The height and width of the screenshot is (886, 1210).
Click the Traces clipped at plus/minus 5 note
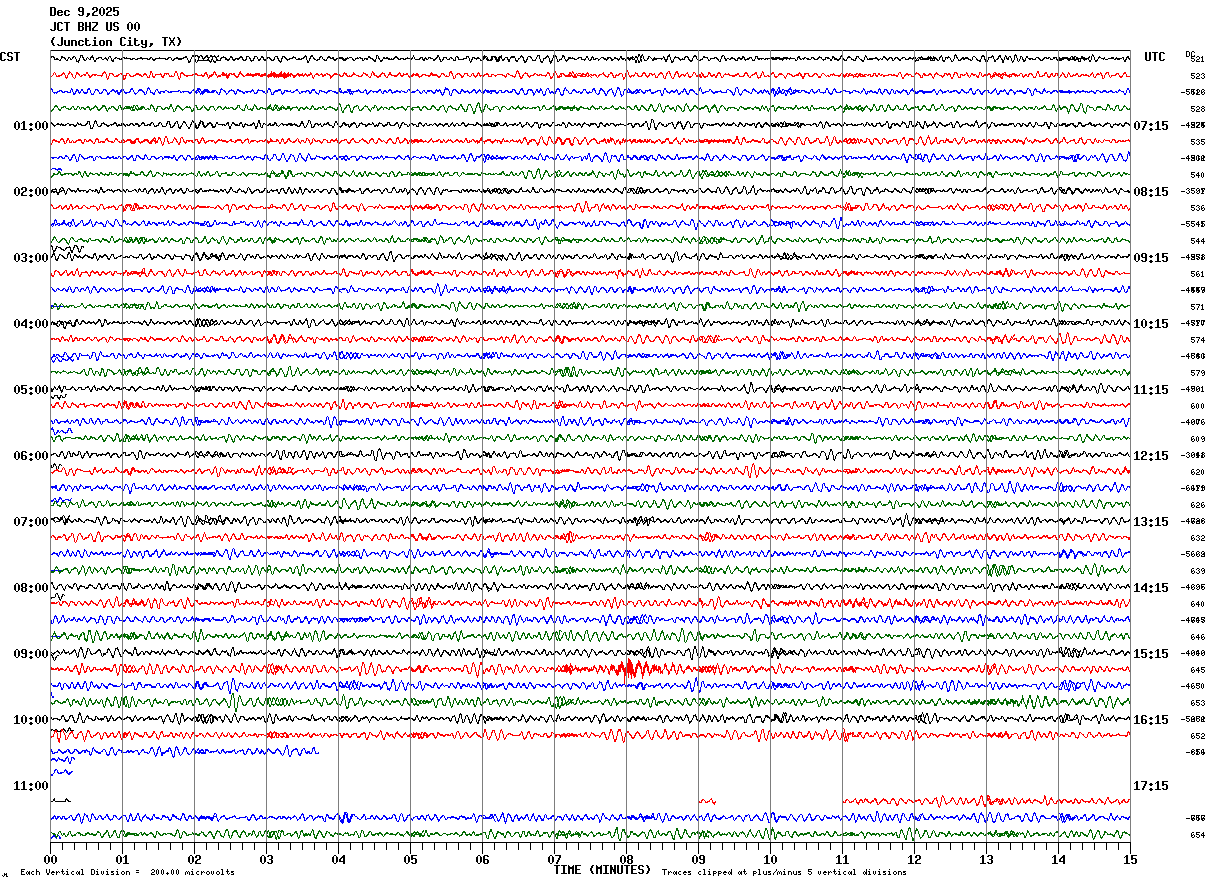(784, 872)
